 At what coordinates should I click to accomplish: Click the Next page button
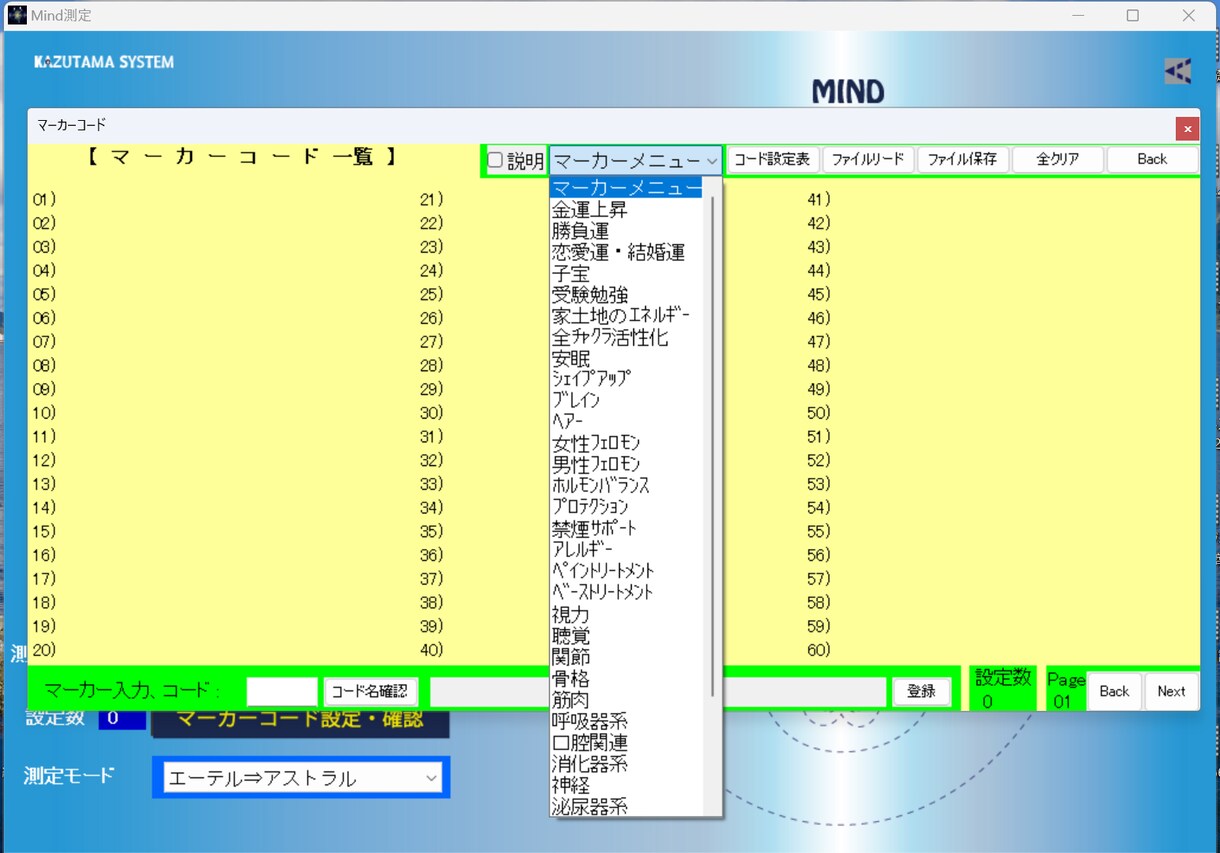[x=1171, y=691]
